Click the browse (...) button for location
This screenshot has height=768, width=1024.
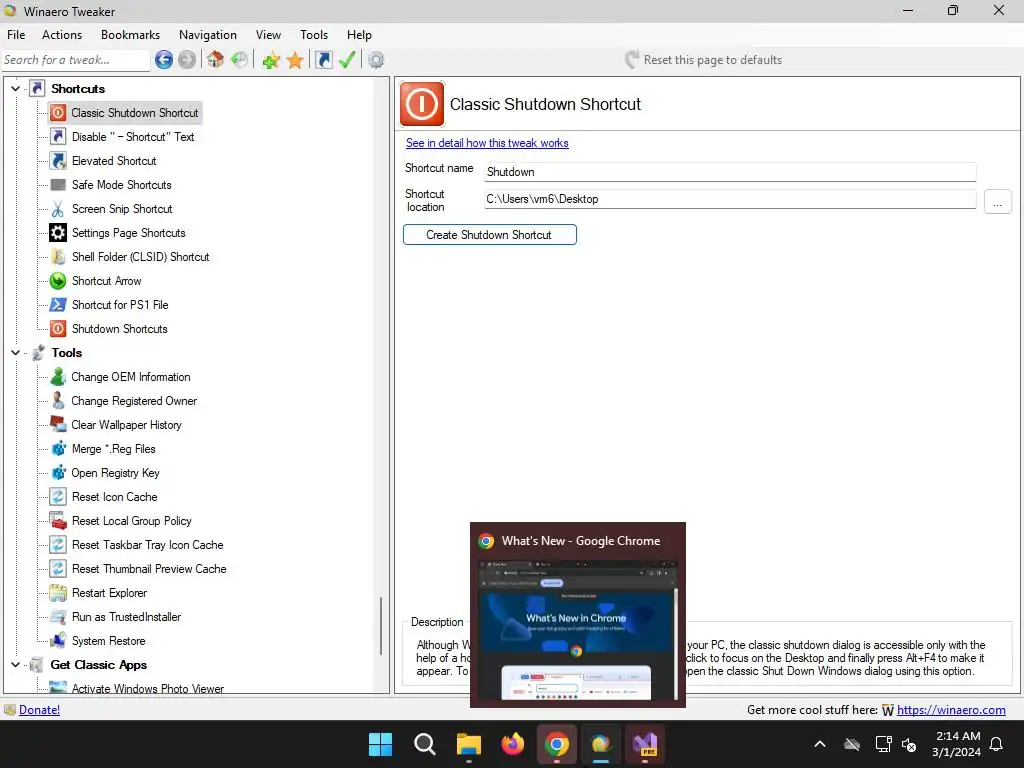click(x=997, y=202)
